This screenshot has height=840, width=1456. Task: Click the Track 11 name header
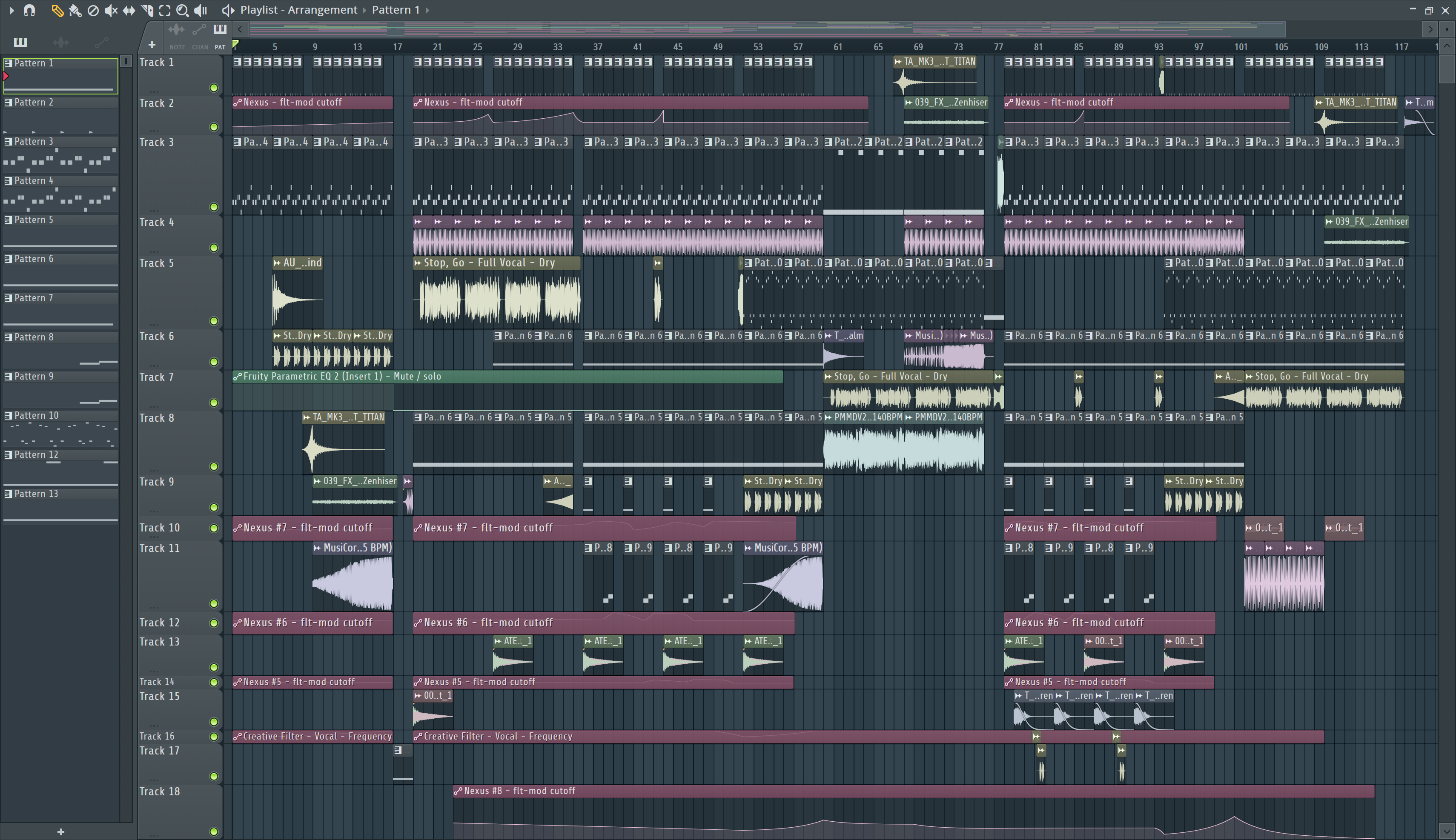180,576
